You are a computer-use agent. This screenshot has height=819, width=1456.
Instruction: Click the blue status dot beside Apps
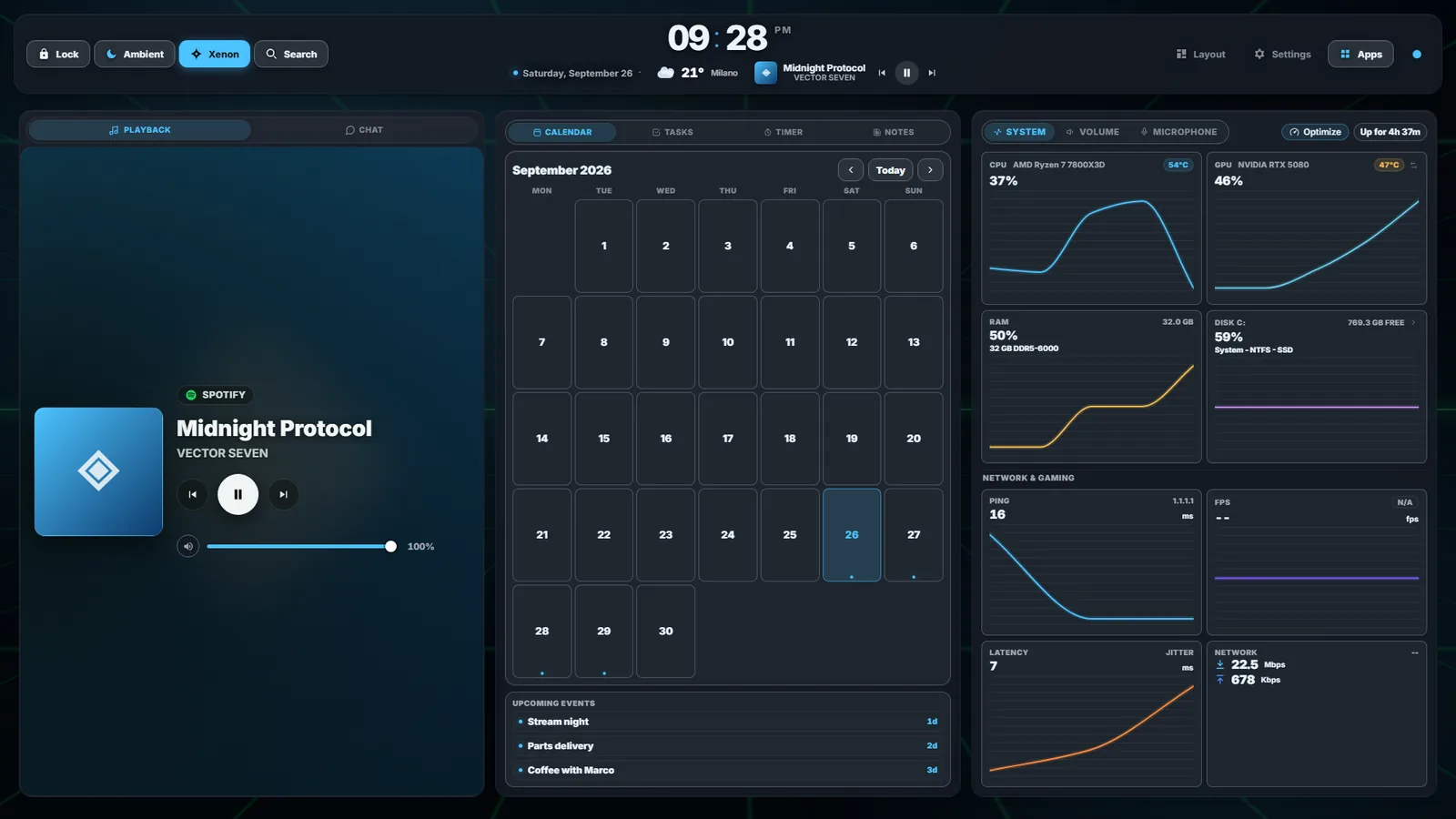click(1417, 54)
